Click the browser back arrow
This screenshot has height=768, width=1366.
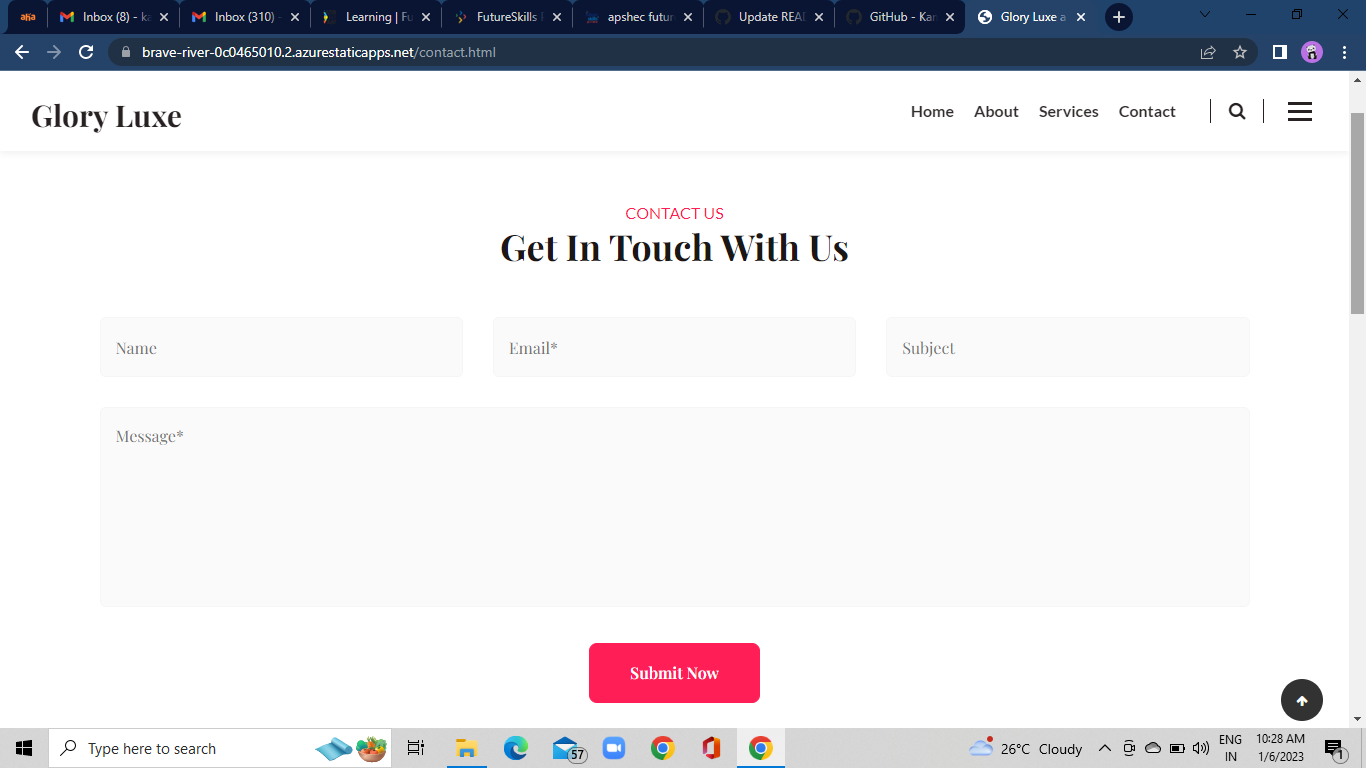point(21,52)
